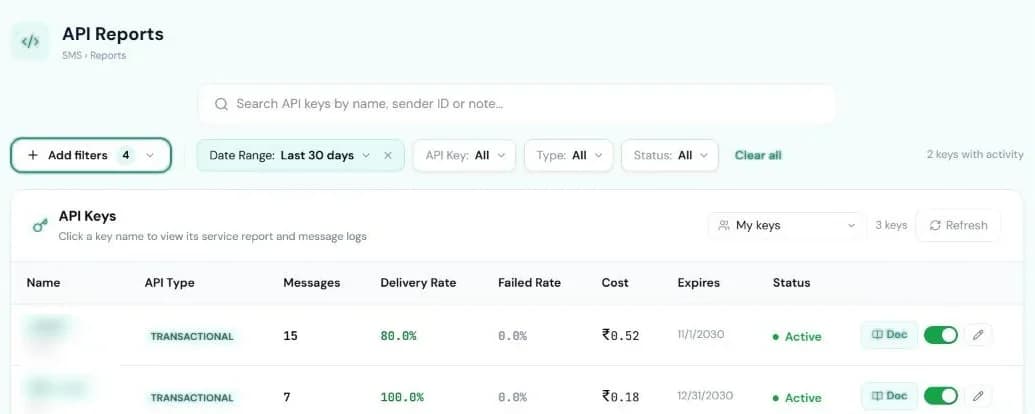Edit the key with 15 messages
Image resolution: width=1035 pixels, height=414 pixels.
coord(978,335)
